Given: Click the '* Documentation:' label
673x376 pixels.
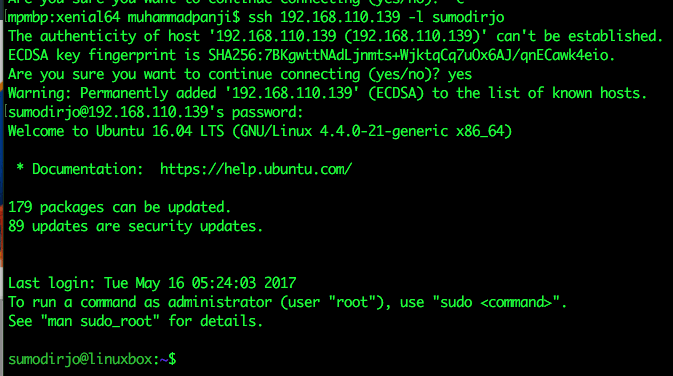Looking at the screenshot, I should point(80,169).
